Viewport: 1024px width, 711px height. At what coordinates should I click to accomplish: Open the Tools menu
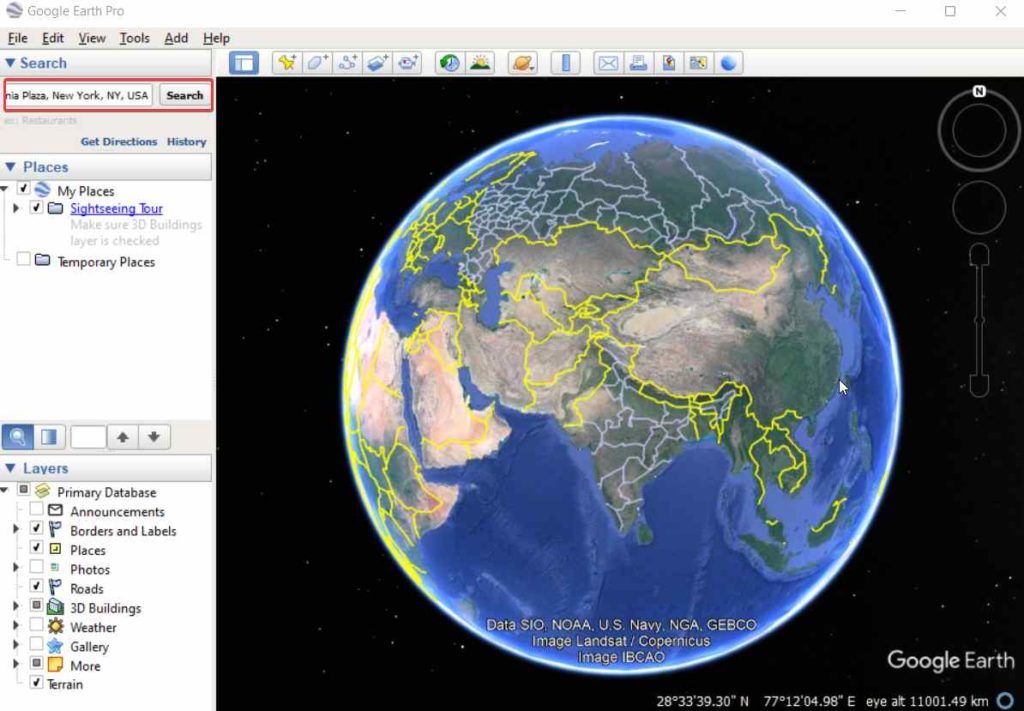[135, 39]
